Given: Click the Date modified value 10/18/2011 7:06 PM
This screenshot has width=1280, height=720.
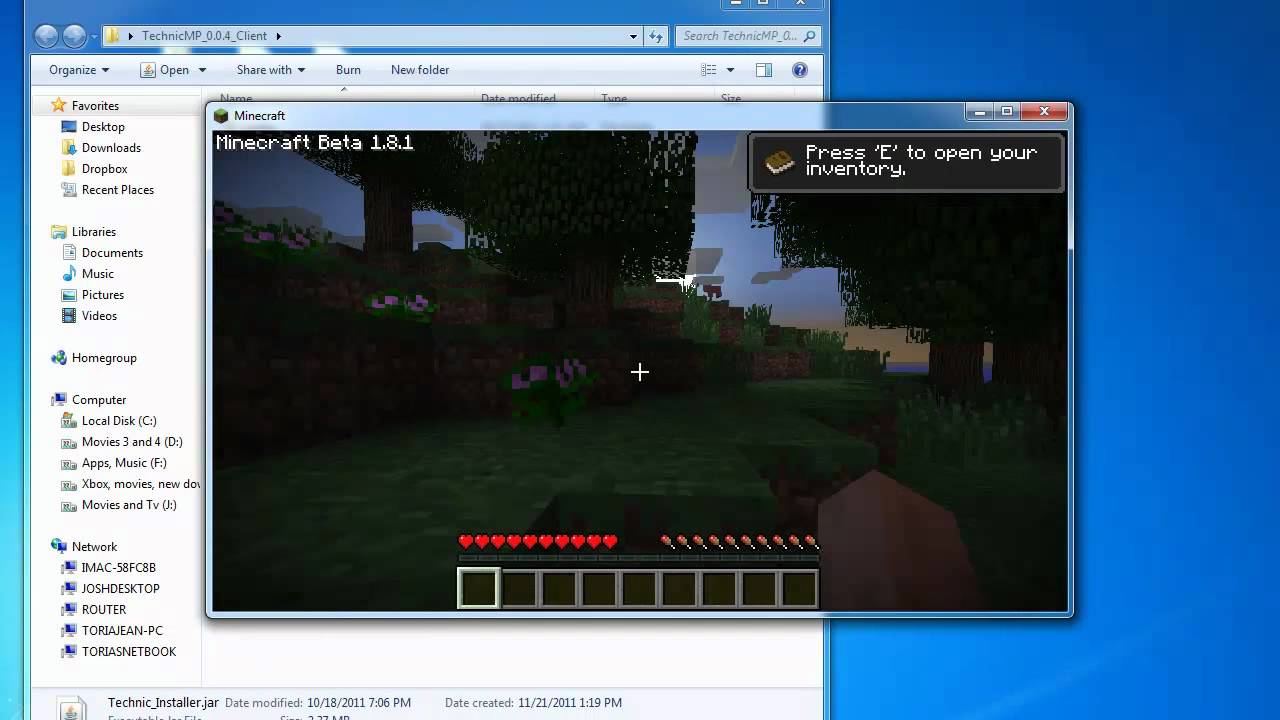Looking at the screenshot, I should tap(359, 703).
